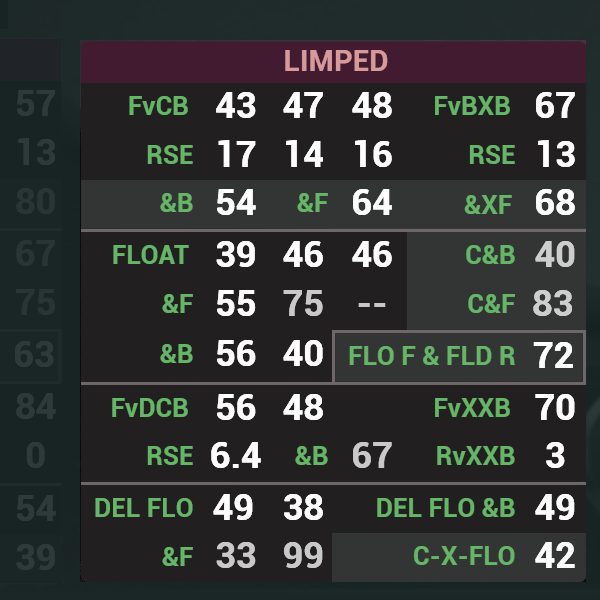Select the FLOAT &F value 75

pyautogui.click(x=303, y=303)
